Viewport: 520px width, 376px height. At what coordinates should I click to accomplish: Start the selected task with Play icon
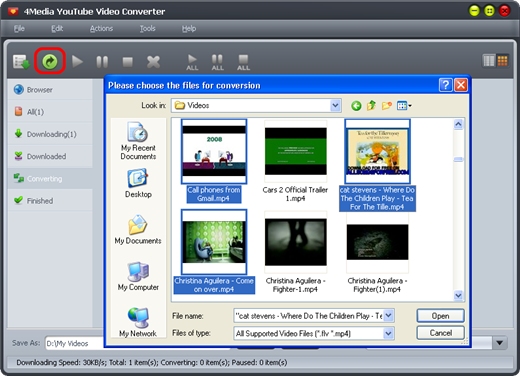tap(77, 62)
